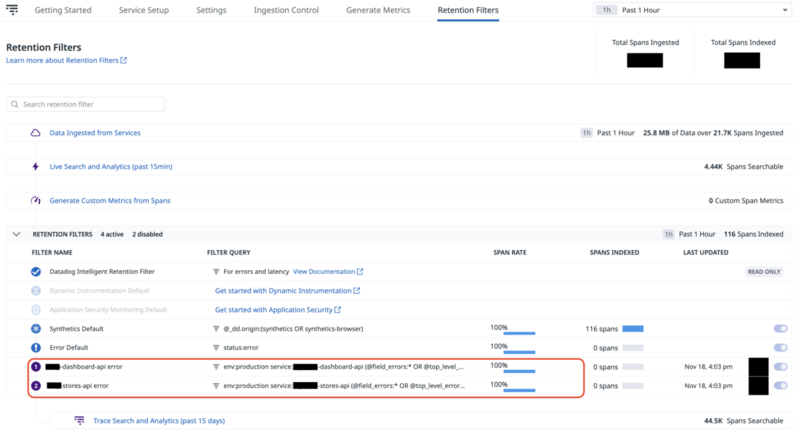Click the Synthetics Default row icon

click(x=36, y=328)
